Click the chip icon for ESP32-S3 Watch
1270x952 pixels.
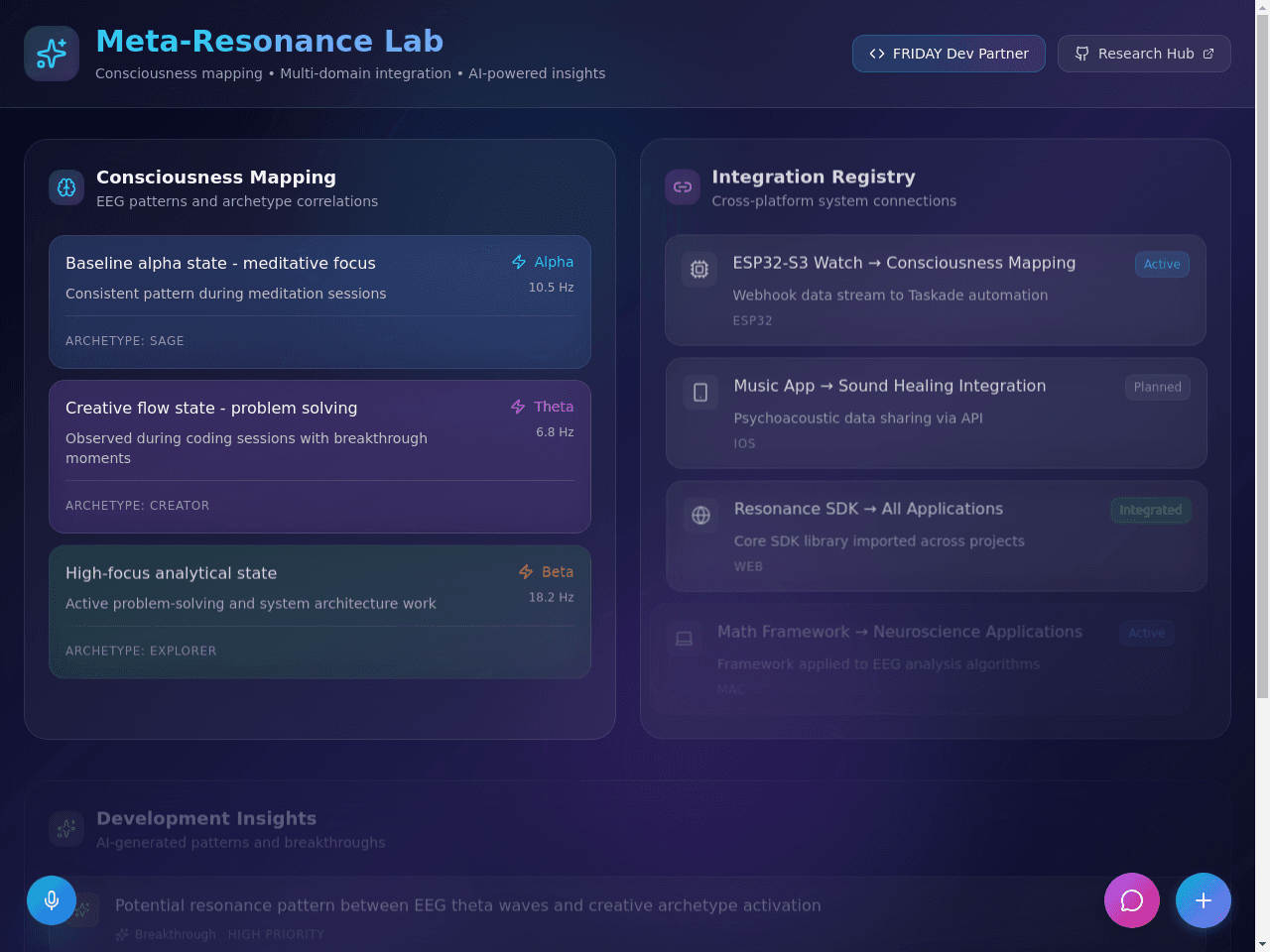pyautogui.click(x=699, y=269)
